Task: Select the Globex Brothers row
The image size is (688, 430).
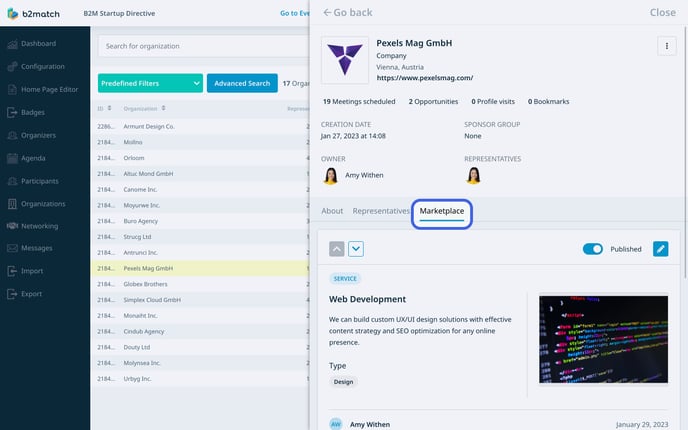Action: [200, 284]
